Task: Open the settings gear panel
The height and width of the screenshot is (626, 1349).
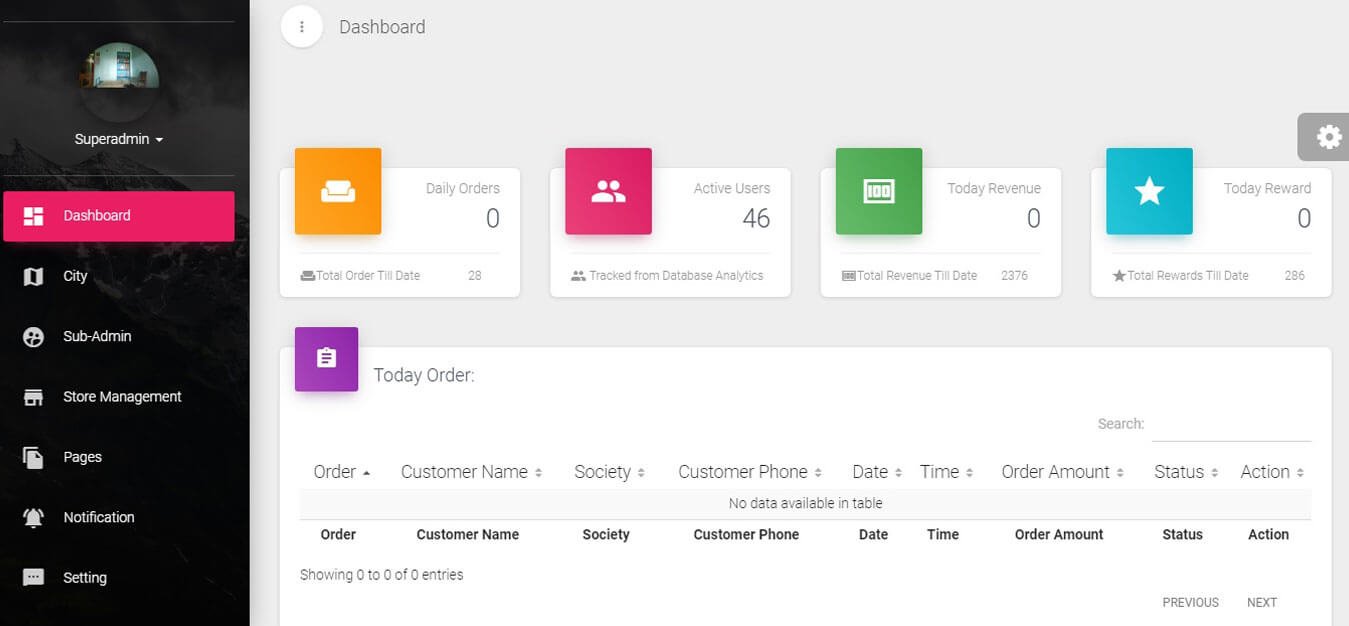Action: [x=1327, y=137]
